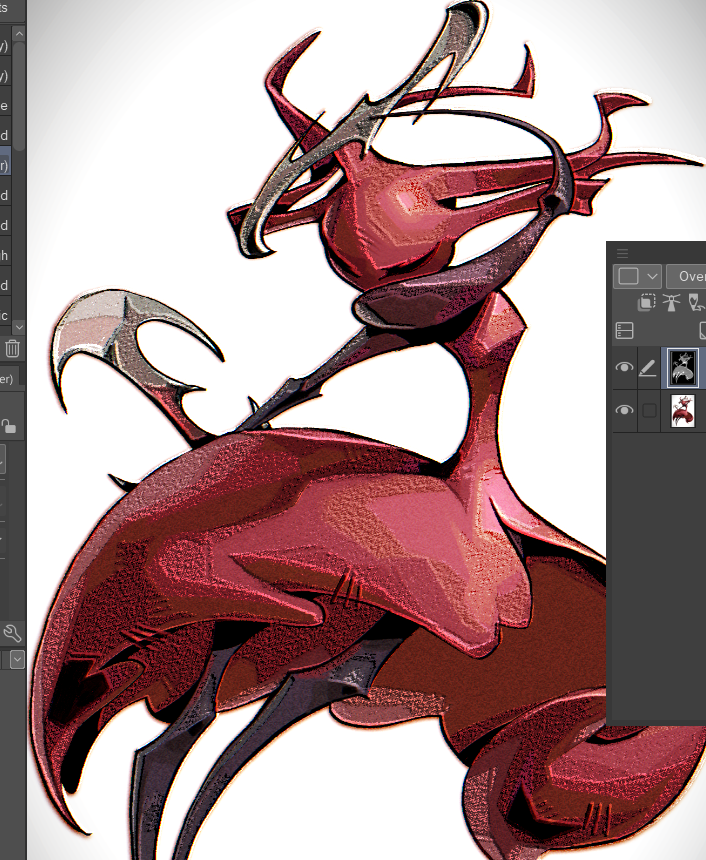The height and width of the screenshot is (860, 706).
Task: Click the left list scrollbar thumb
Action: (x=19, y=96)
